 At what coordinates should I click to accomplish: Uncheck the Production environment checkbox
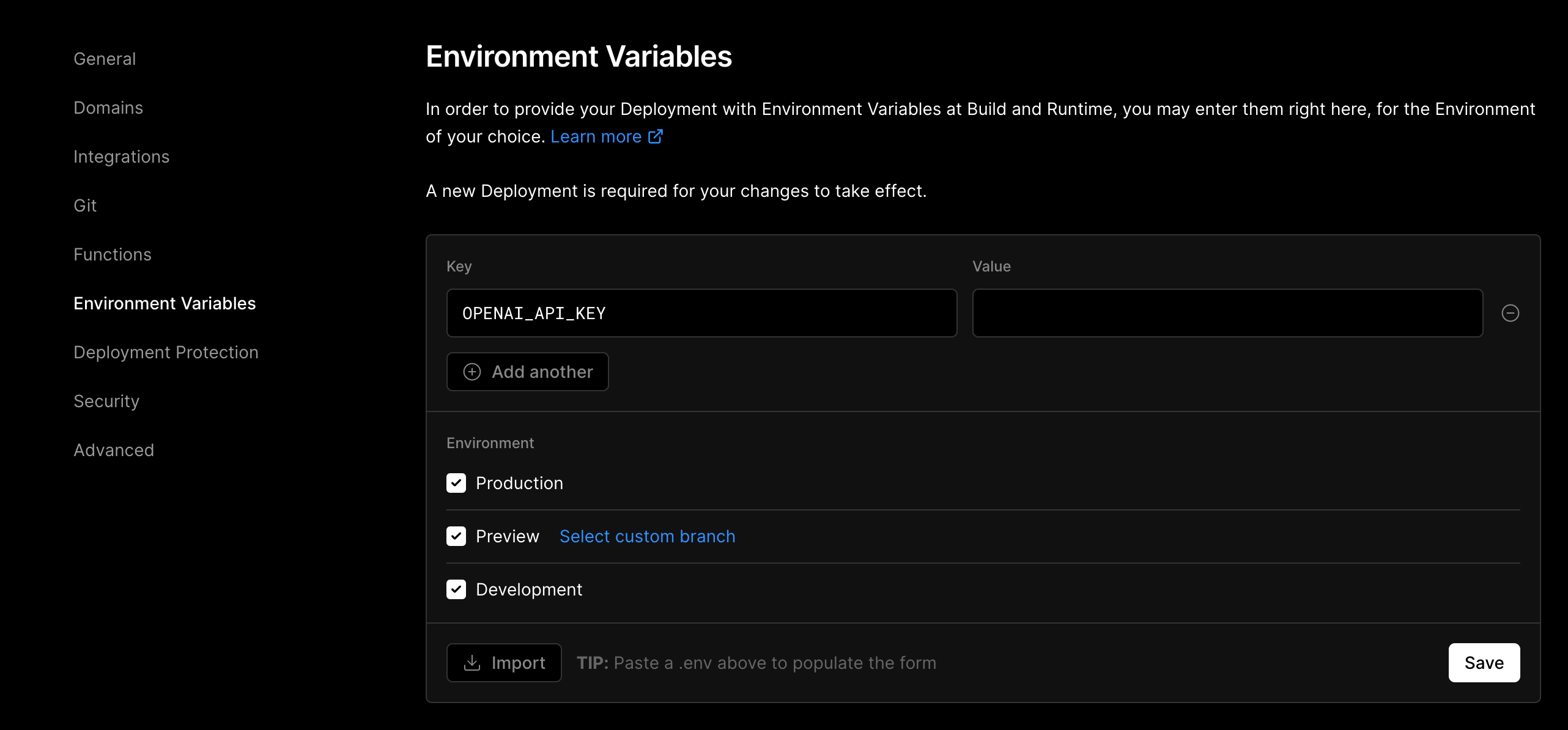pyautogui.click(x=456, y=483)
